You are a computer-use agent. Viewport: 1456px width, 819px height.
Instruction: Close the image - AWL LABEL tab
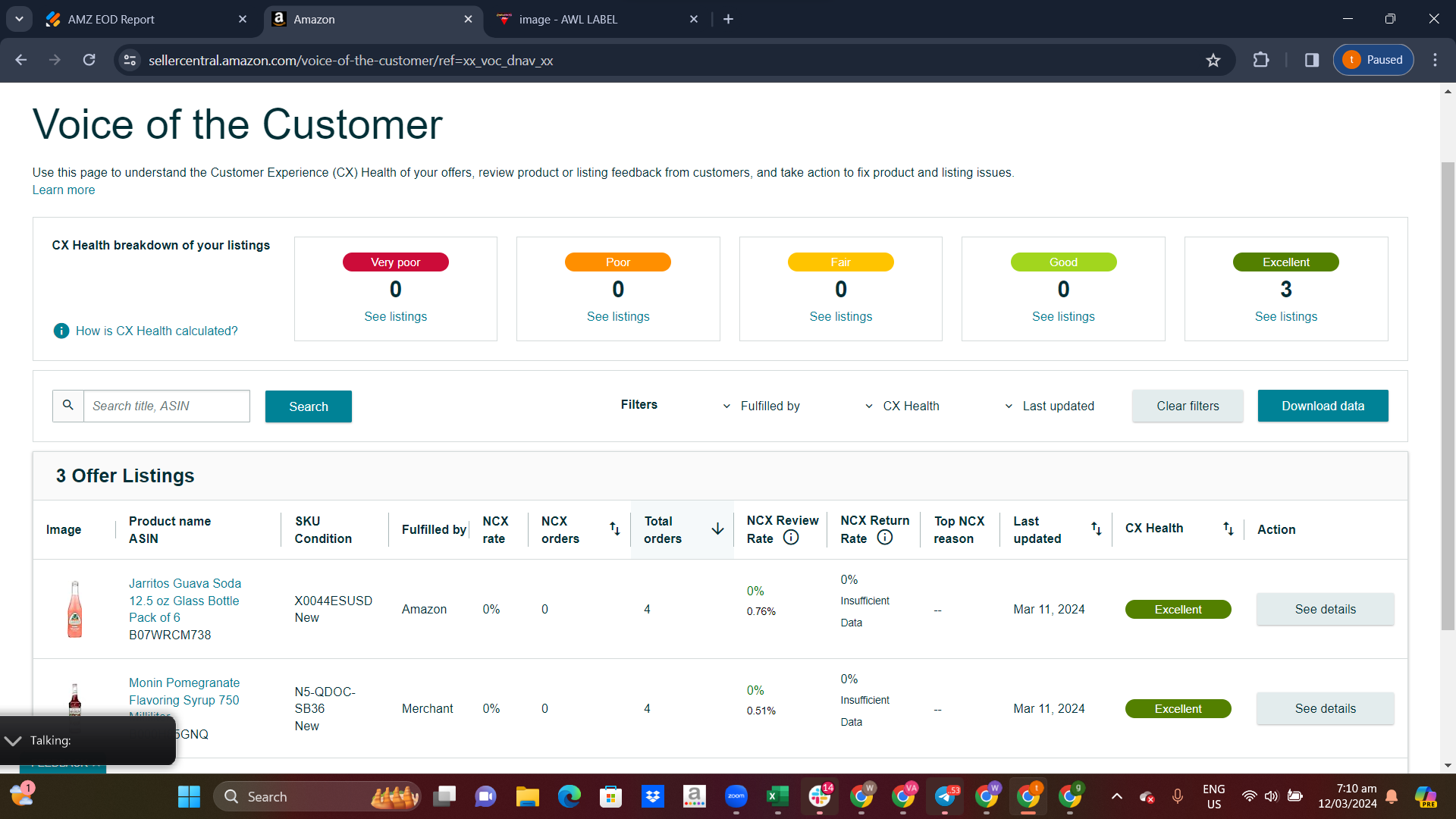694,19
